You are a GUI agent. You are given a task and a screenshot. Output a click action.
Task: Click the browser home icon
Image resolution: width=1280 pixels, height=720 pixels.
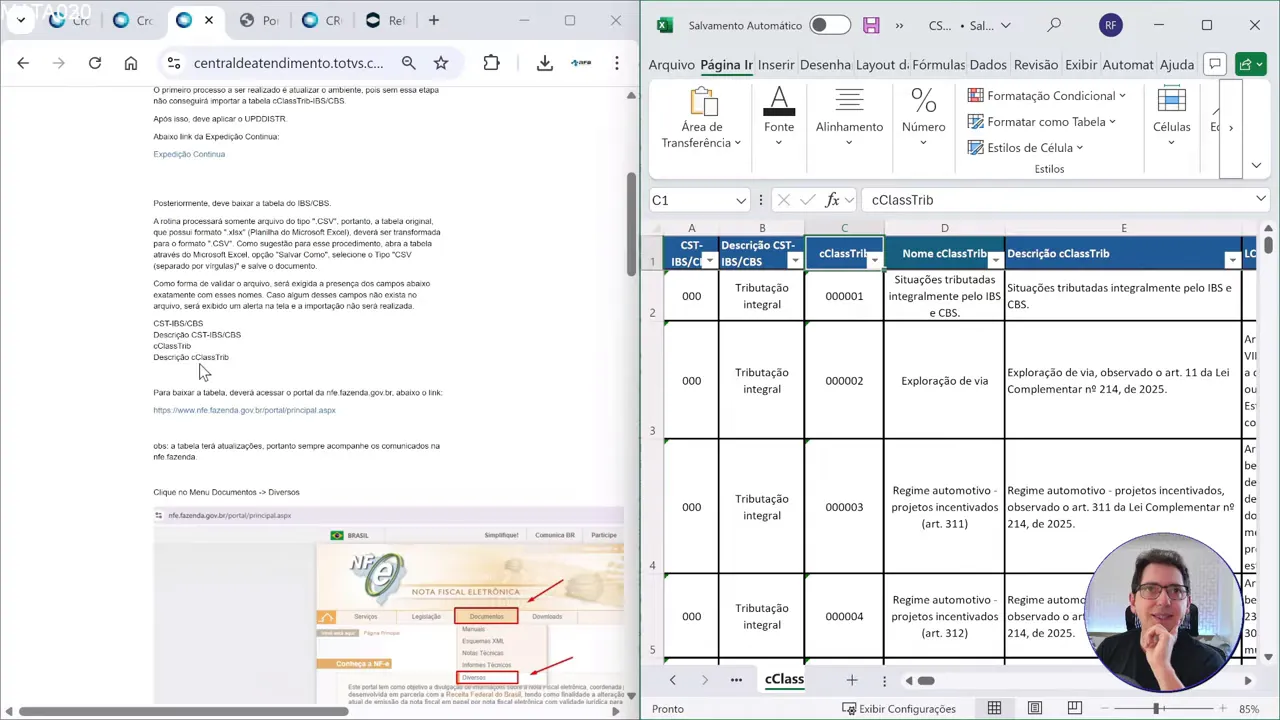click(x=131, y=63)
